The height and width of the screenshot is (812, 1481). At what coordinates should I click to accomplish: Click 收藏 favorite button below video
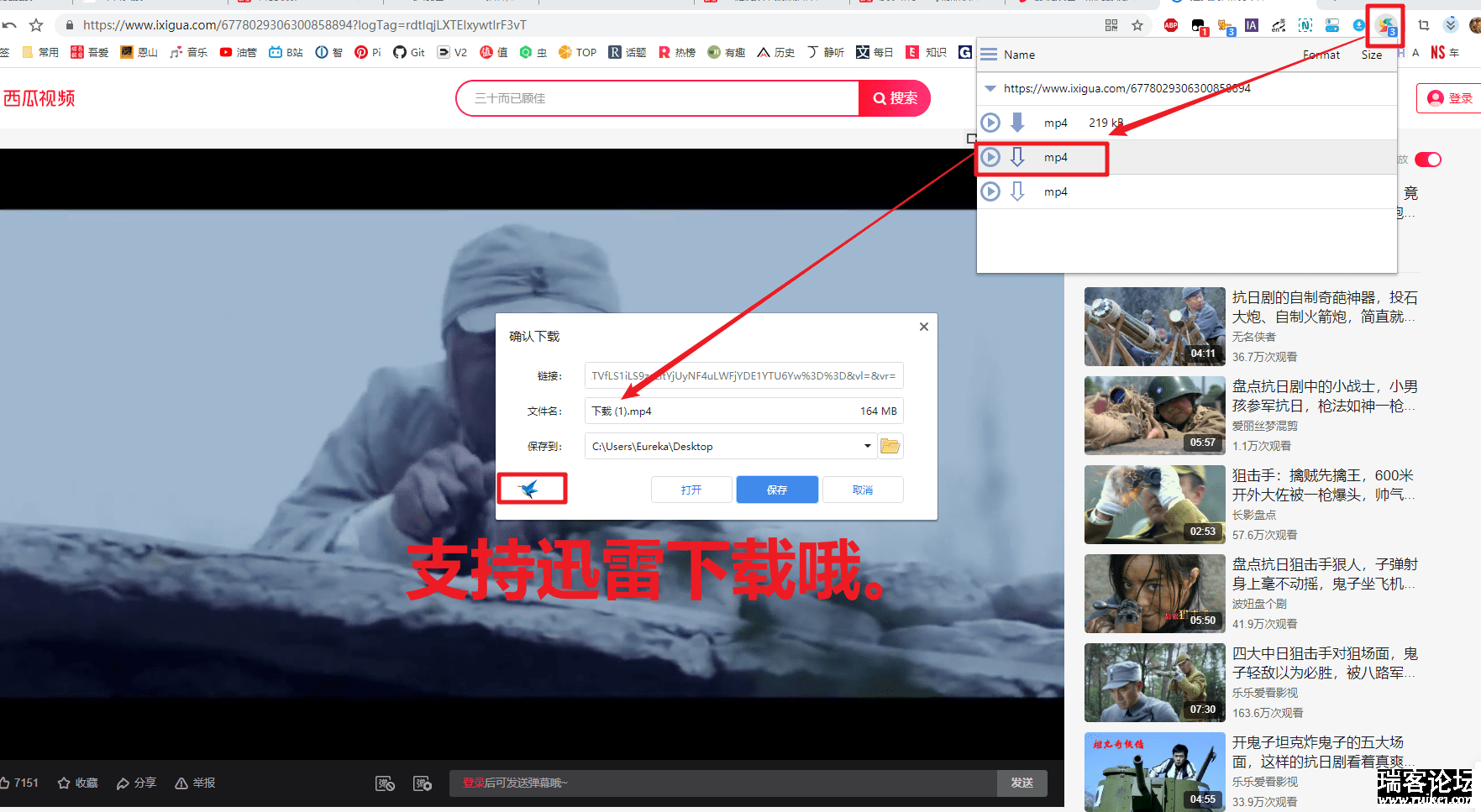77,783
